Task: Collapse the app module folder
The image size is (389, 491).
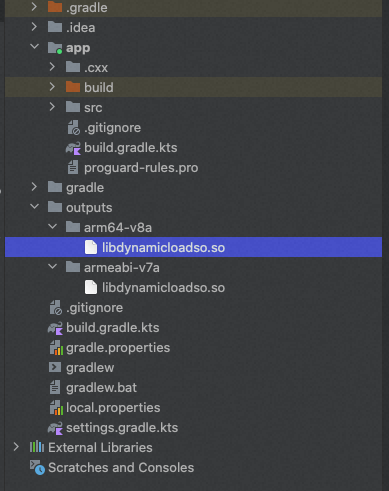Action: point(34,47)
